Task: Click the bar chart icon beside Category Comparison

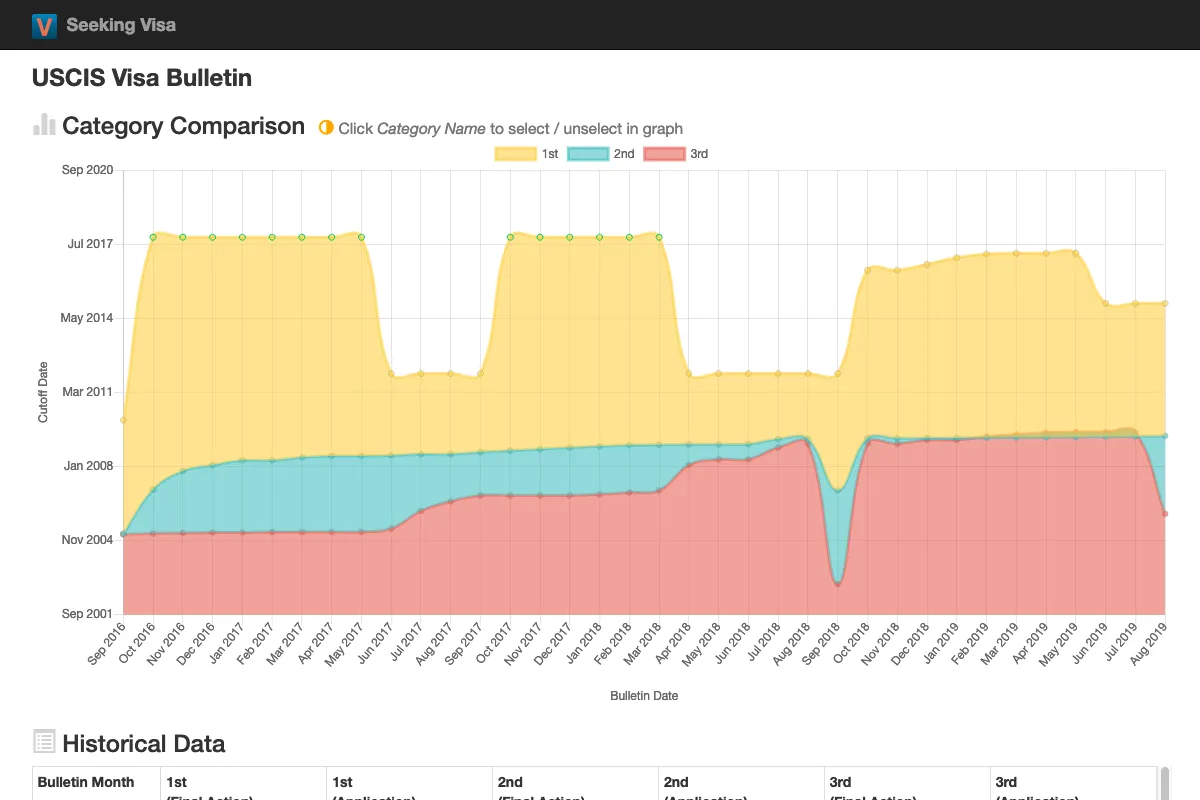Action: (44, 125)
